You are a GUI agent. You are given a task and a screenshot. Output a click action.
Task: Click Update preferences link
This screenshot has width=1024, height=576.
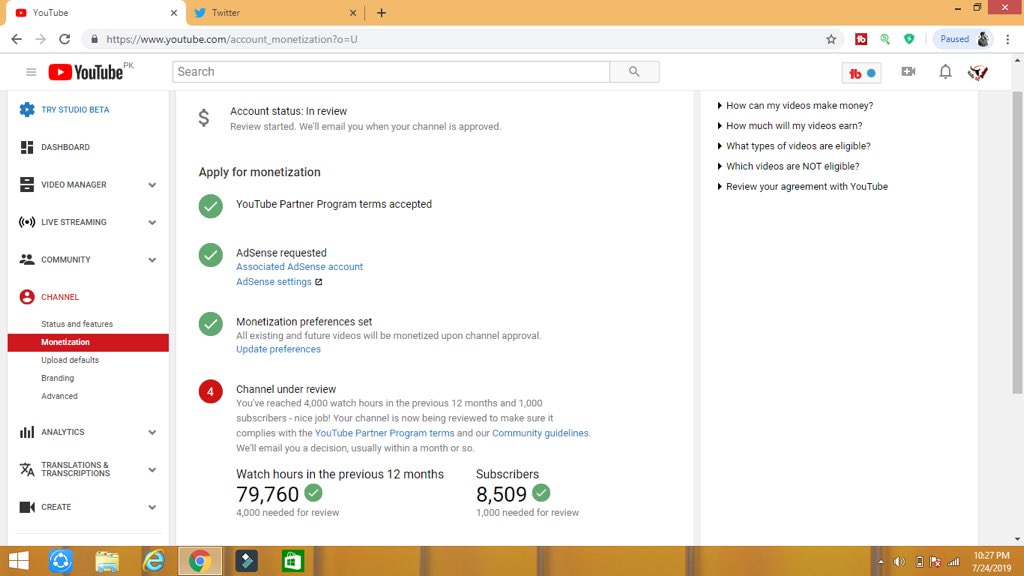coord(278,349)
